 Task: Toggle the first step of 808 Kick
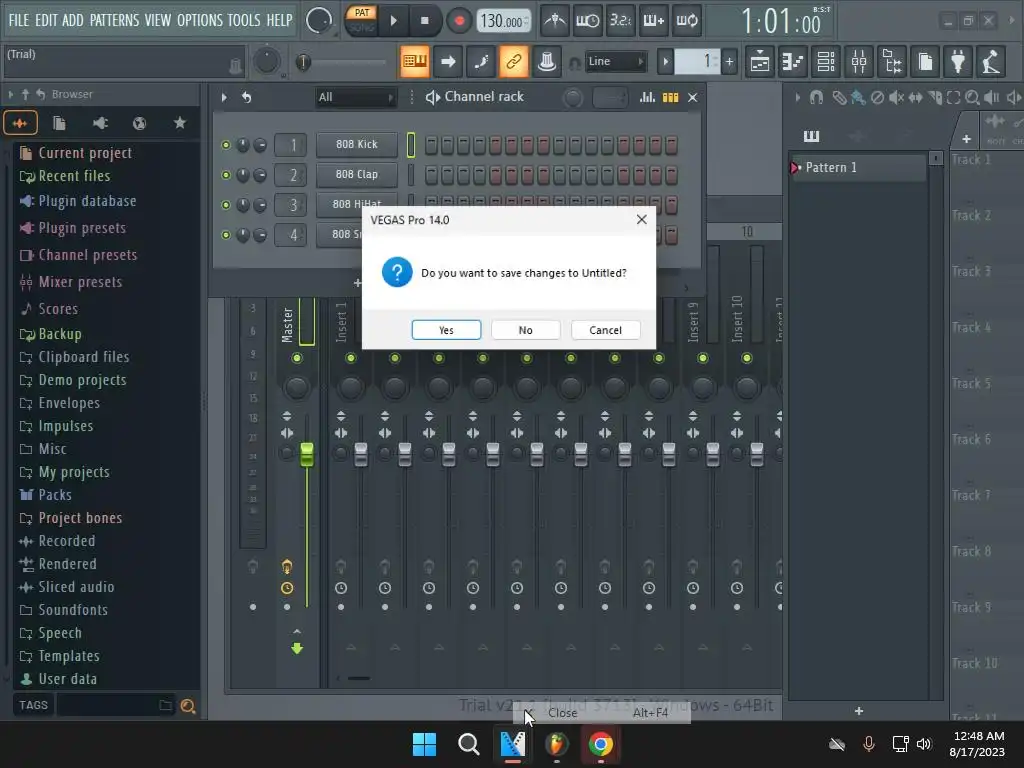tap(431, 145)
